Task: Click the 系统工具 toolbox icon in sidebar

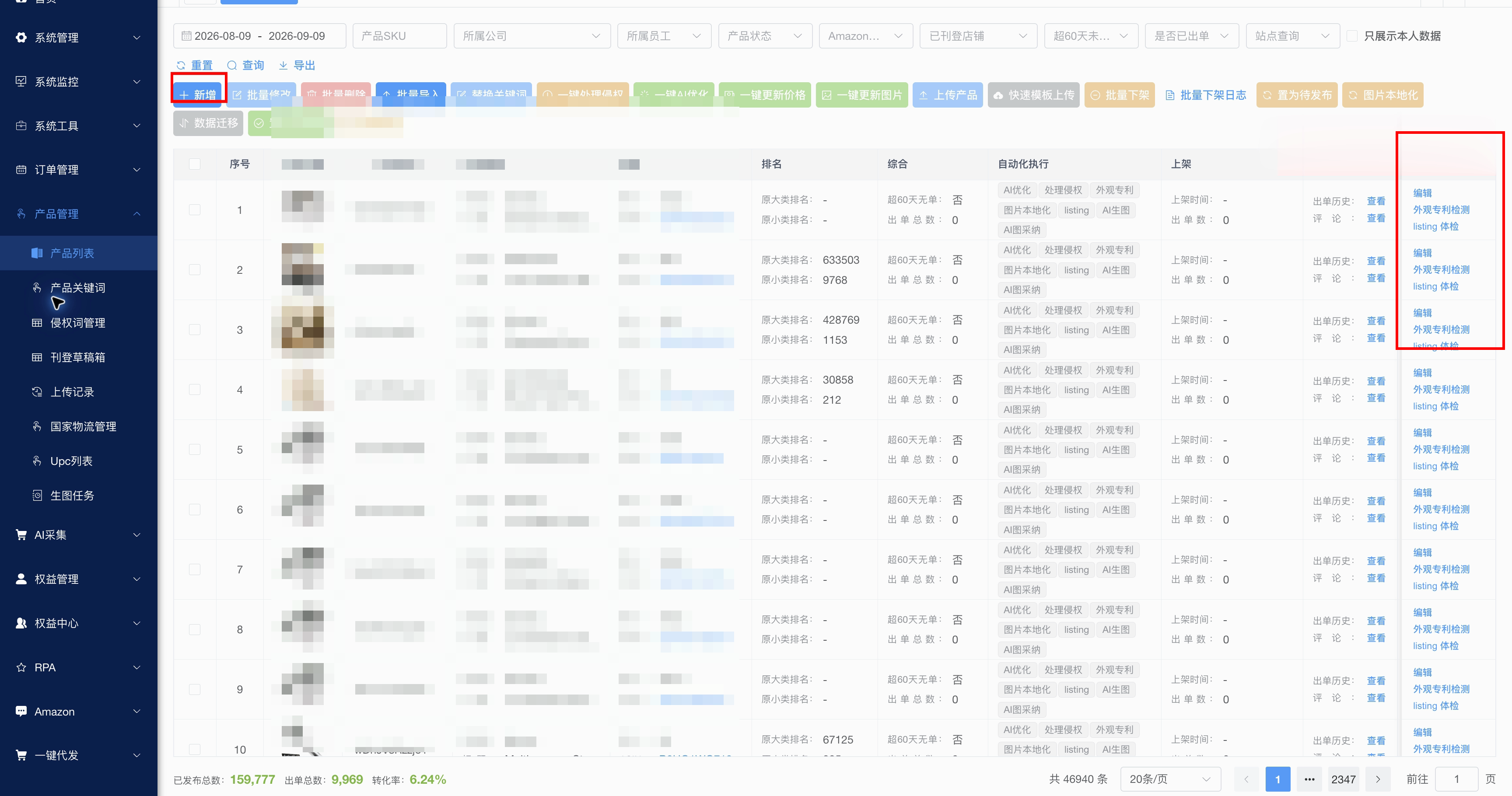Action: click(x=21, y=126)
